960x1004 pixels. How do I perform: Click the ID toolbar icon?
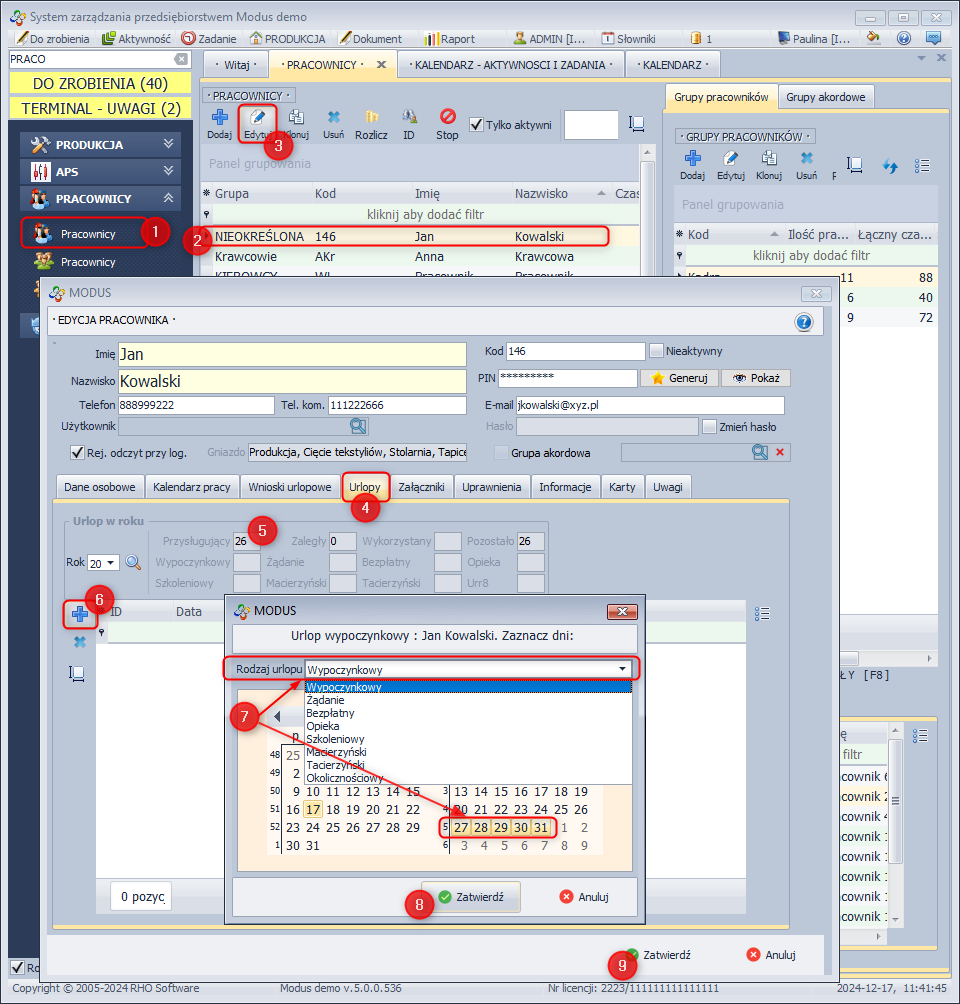pos(409,118)
